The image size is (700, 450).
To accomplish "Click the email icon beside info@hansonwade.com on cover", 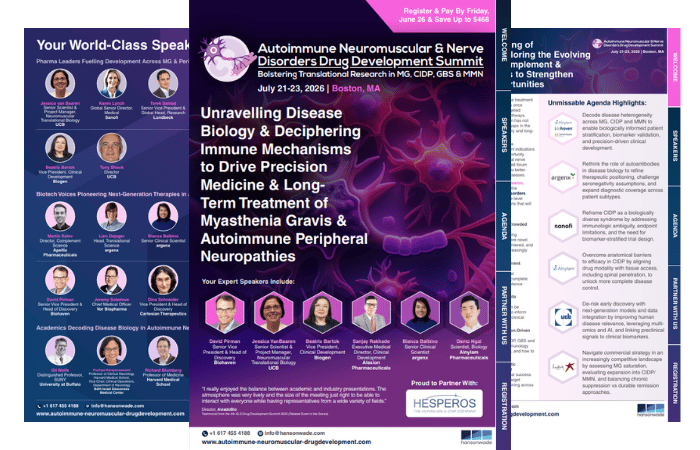I will coord(260,433).
